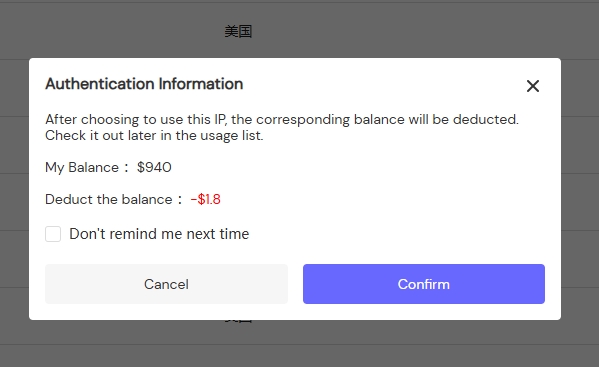Select the $940 balance value
This screenshot has width=599, height=367.
pos(154,167)
